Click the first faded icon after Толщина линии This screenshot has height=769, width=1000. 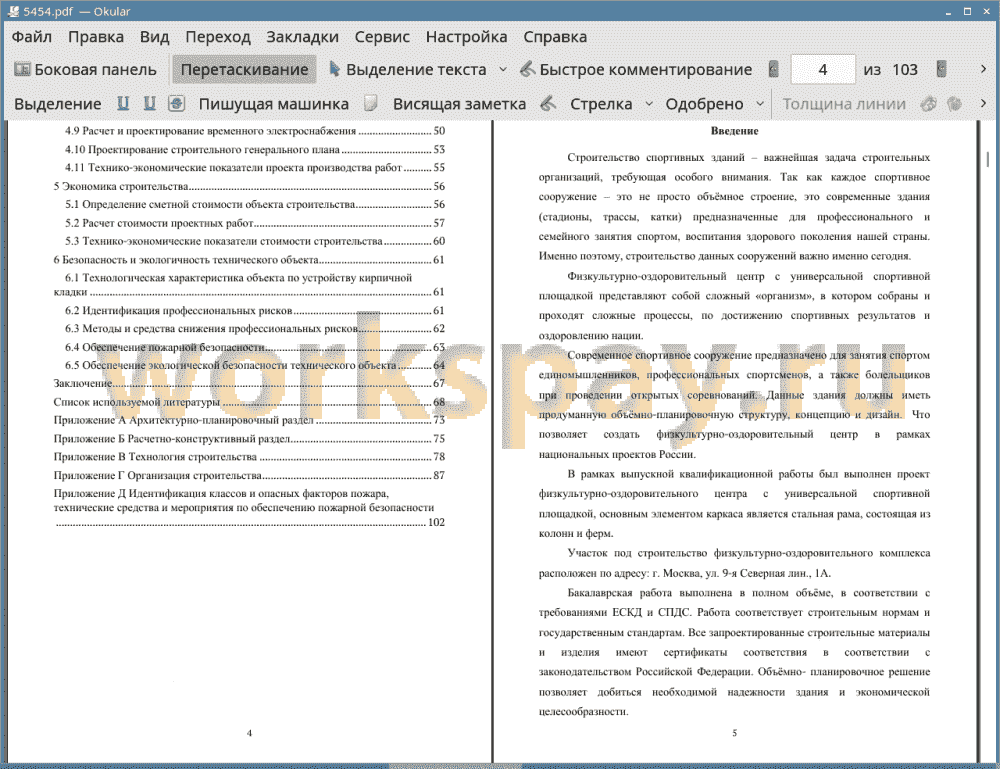[x=929, y=103]
